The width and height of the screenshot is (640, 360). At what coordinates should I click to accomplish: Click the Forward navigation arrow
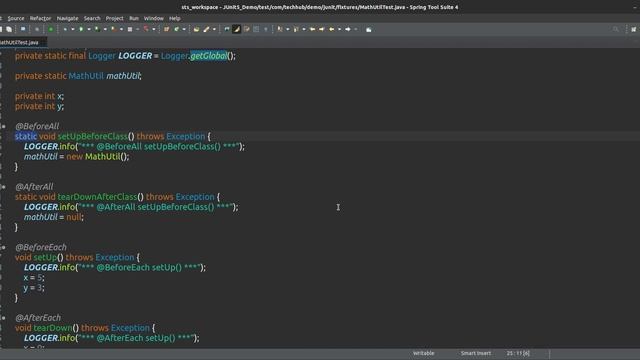pos(348,29)
